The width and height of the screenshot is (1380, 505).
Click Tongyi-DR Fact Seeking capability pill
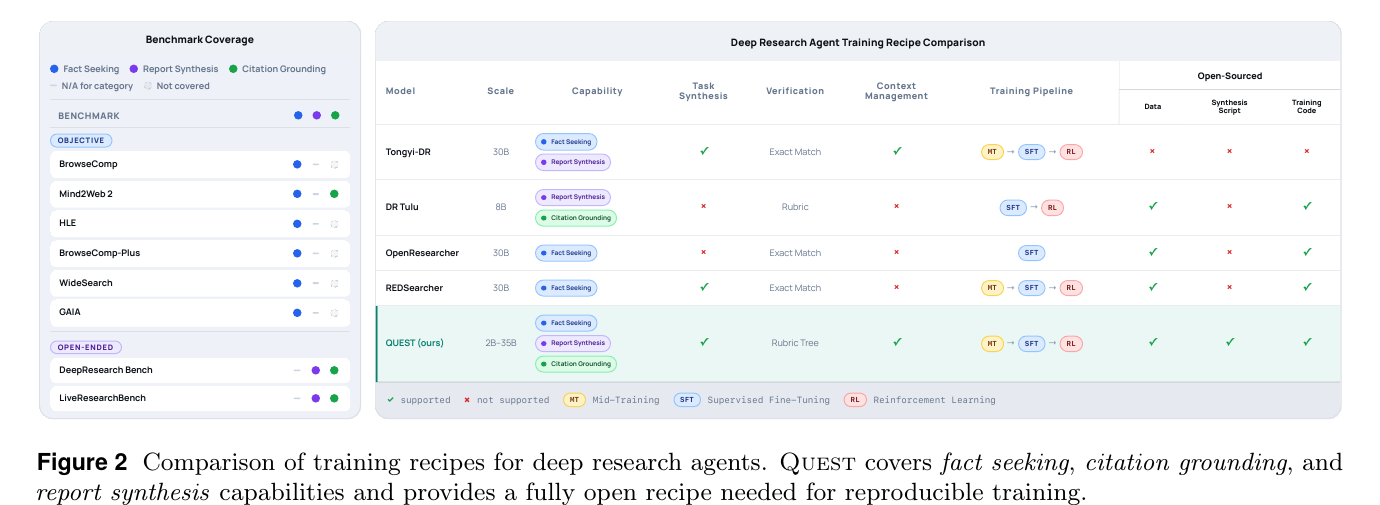(x=566, y=142)
